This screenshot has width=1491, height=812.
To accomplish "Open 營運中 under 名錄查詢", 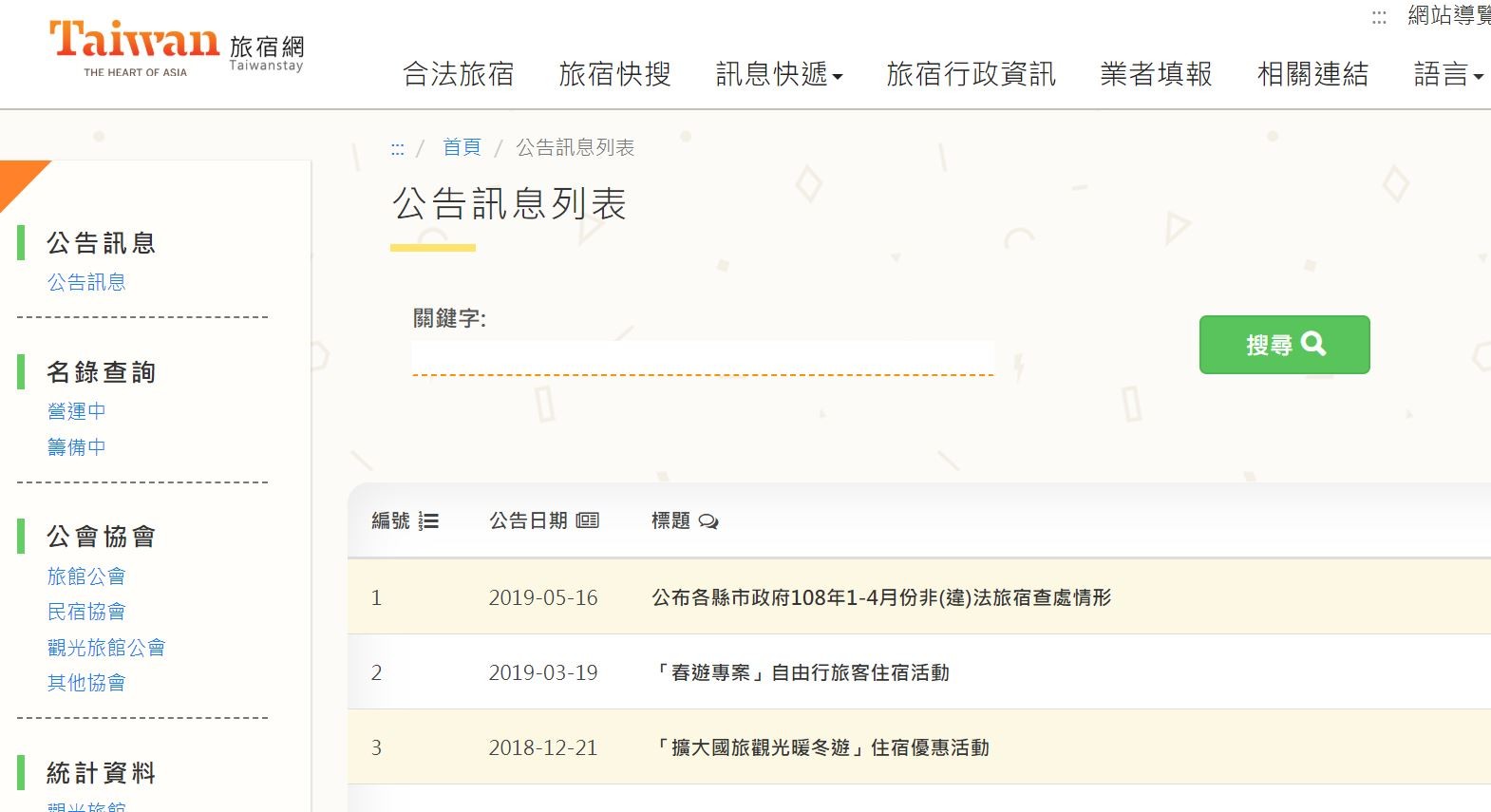I will (77, 411).
